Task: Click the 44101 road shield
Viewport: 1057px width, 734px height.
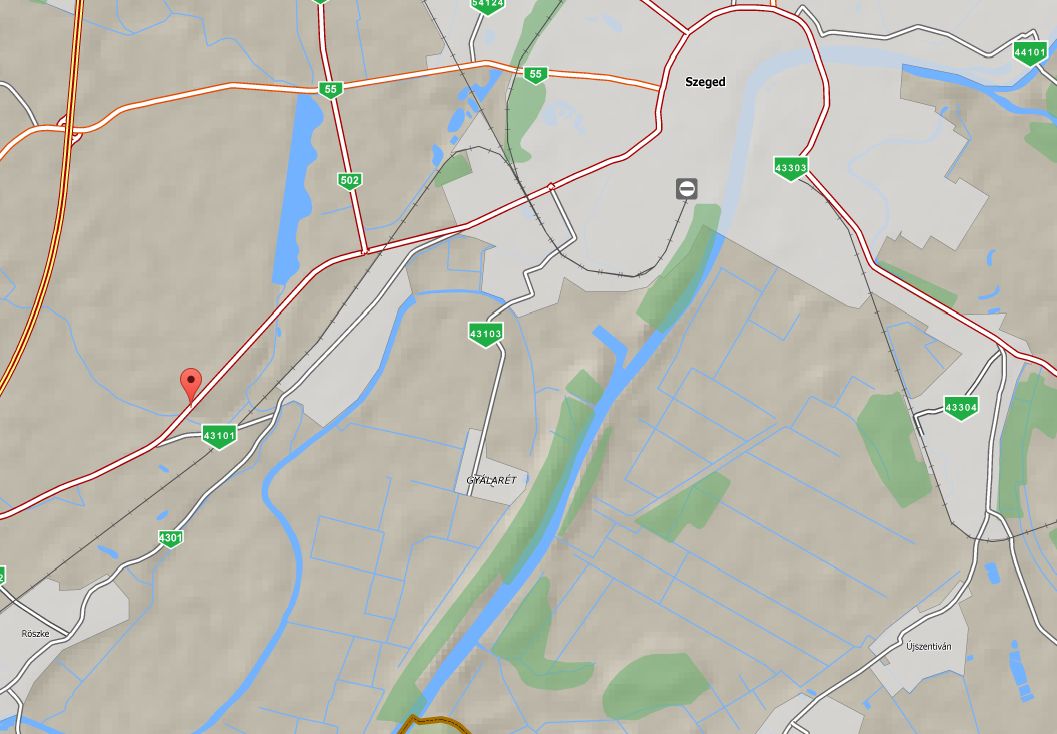Action: (x=1030, y=53)
